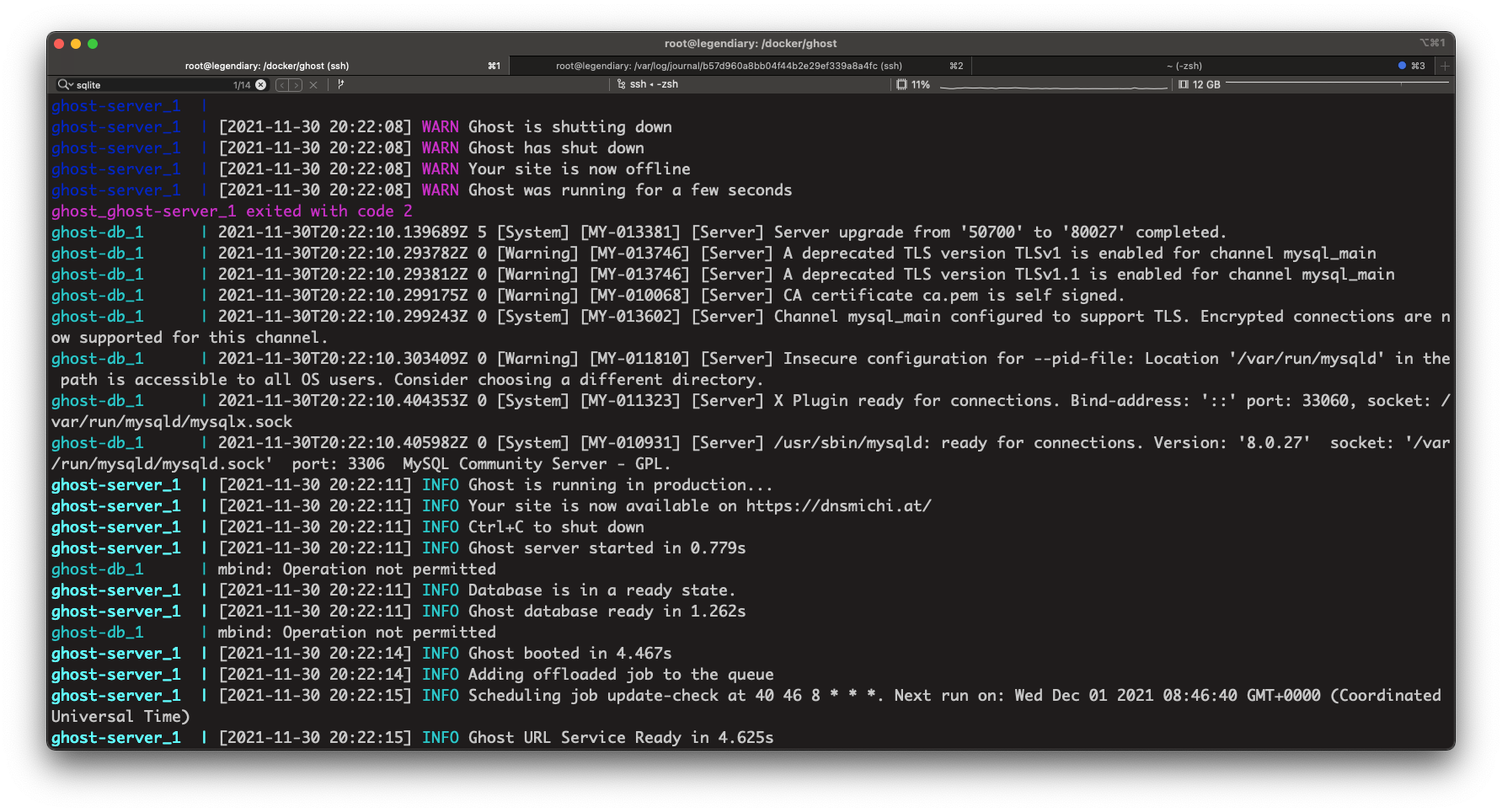Image resolution: width=1502 pixels, height=812 pixels.
Task: Open the https://dnsmichi.at/ link
Action: [838, 506]
